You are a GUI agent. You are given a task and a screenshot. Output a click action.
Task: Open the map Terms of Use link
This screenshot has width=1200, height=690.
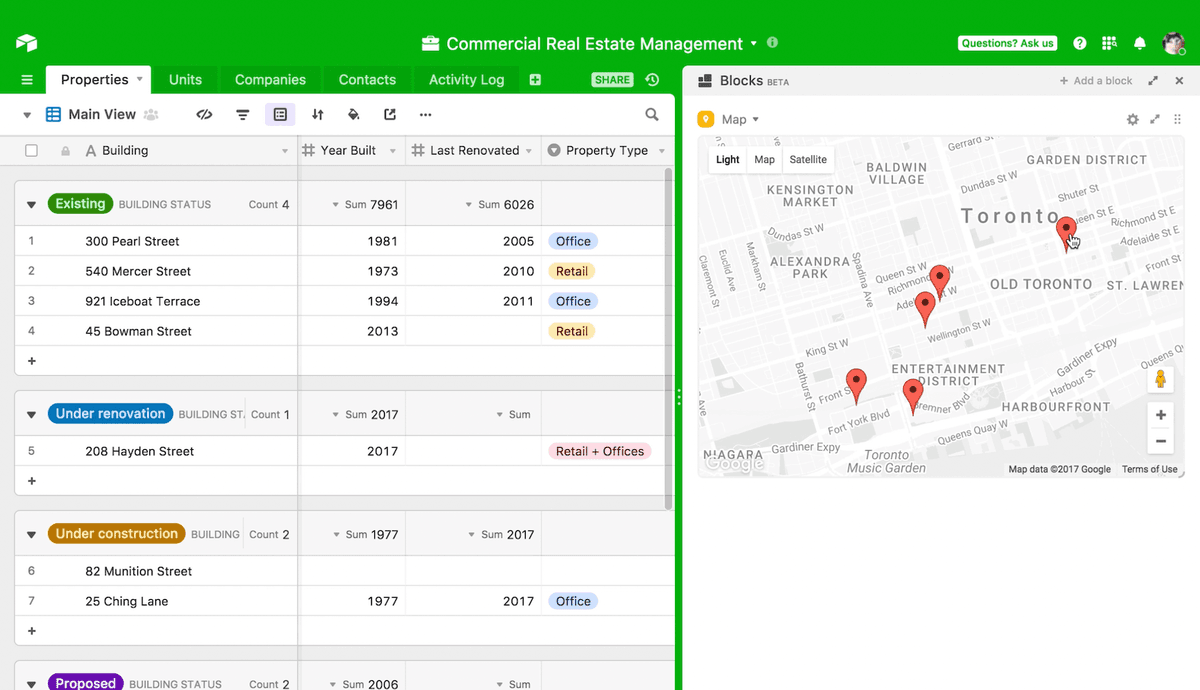(1149, 469)
